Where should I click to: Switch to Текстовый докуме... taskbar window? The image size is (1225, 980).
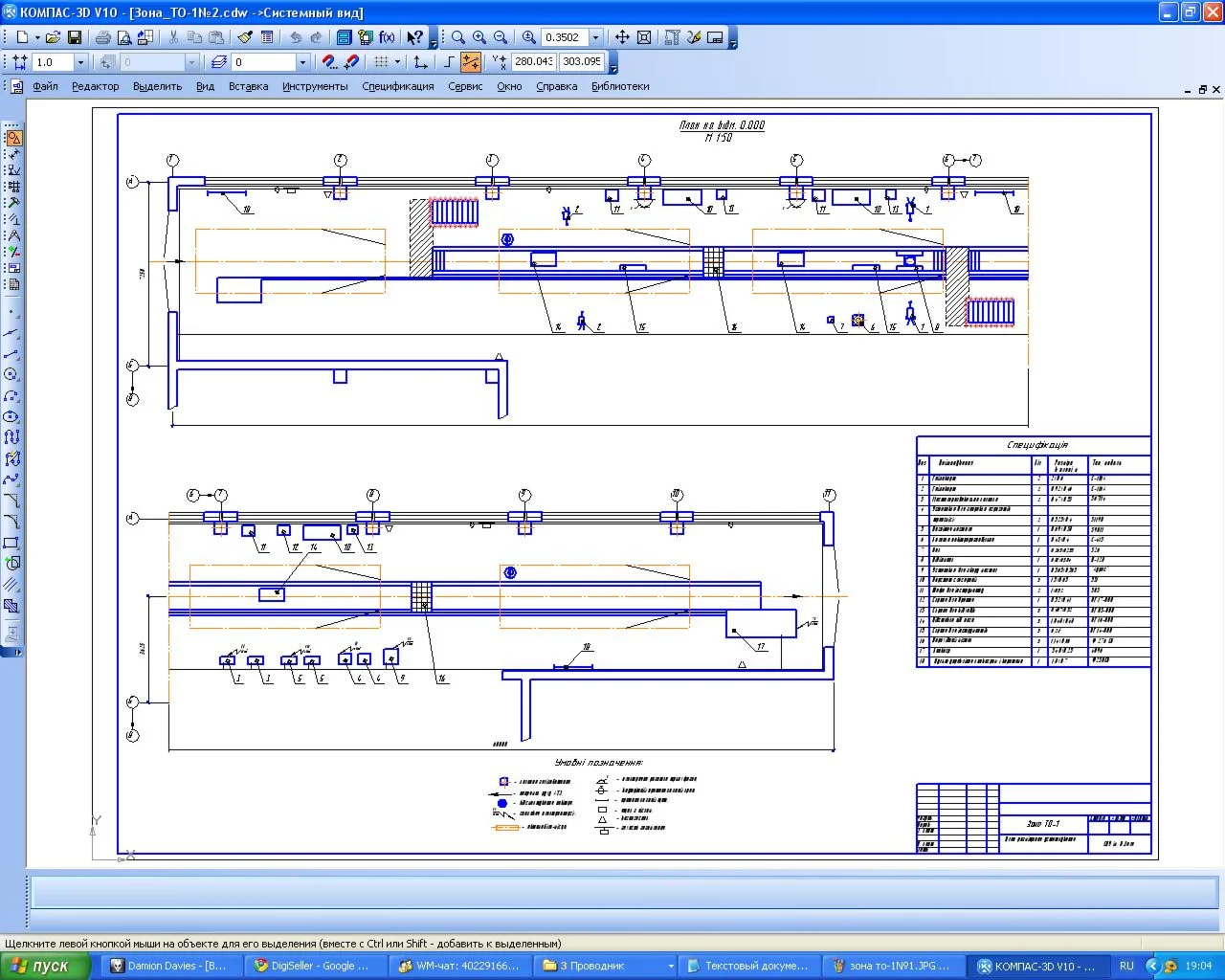coord(749,966)
